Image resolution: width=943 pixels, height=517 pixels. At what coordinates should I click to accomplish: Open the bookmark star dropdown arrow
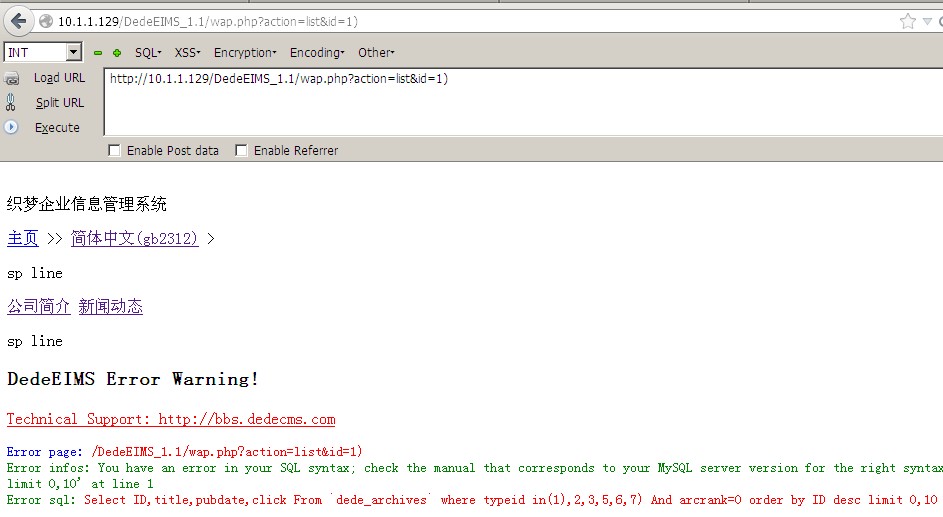pyautogui.click(x=927, y=22)
